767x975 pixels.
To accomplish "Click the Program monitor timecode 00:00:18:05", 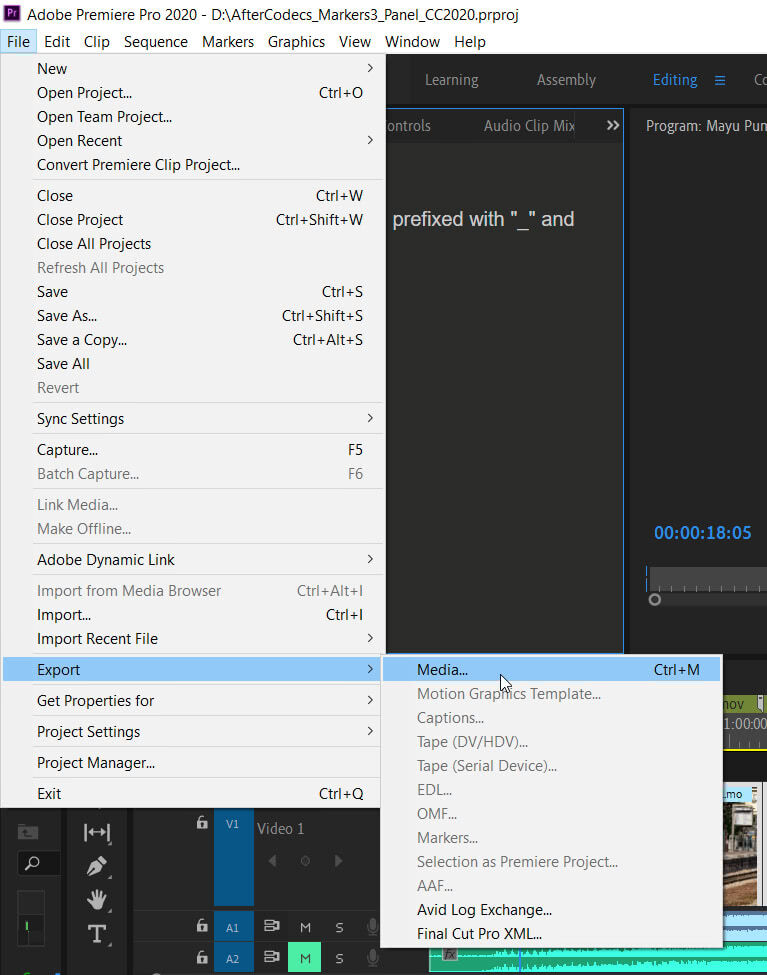I will (x=702, y=533).
